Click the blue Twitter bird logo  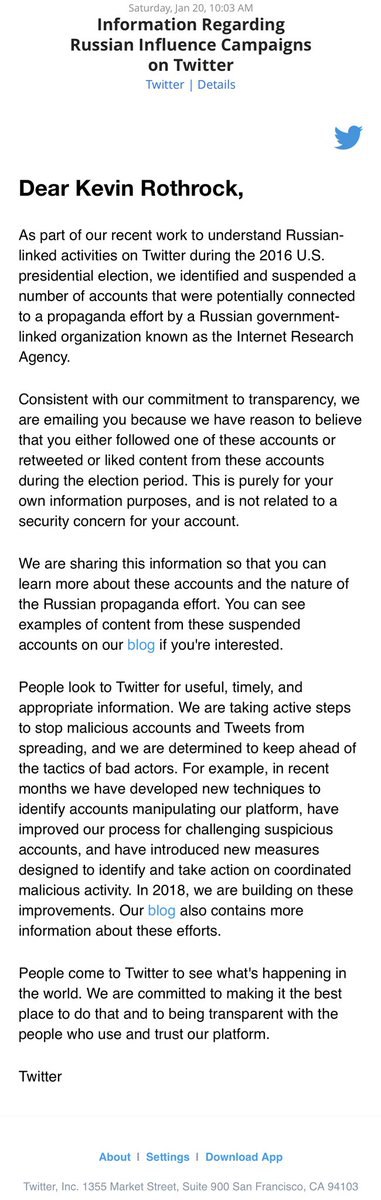point(348,137)
